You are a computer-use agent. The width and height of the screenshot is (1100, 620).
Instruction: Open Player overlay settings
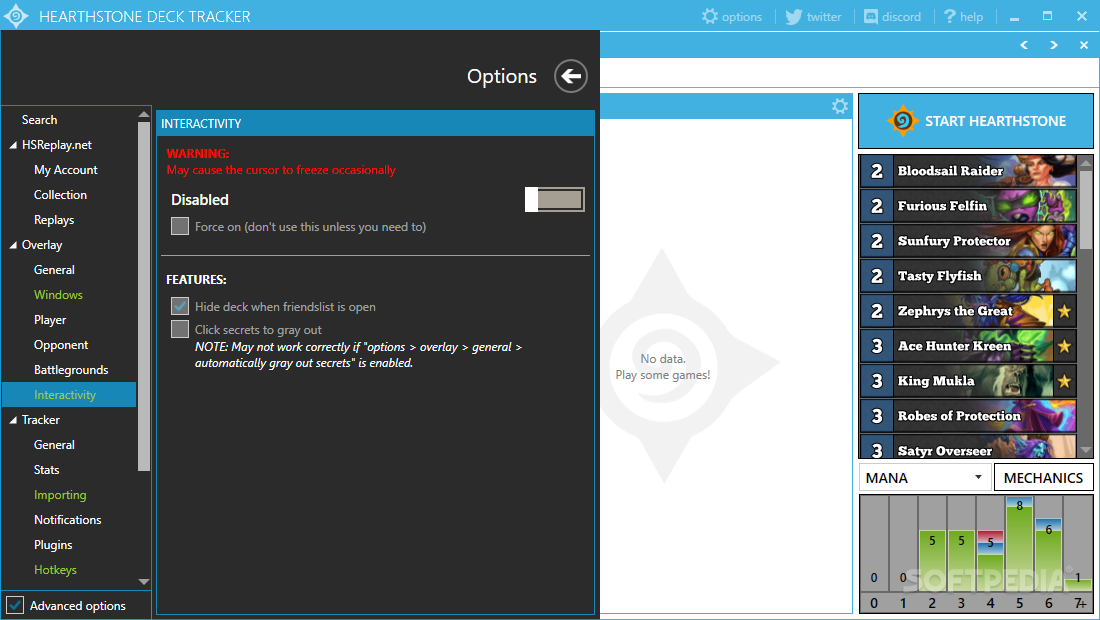(x=50, y=320)
